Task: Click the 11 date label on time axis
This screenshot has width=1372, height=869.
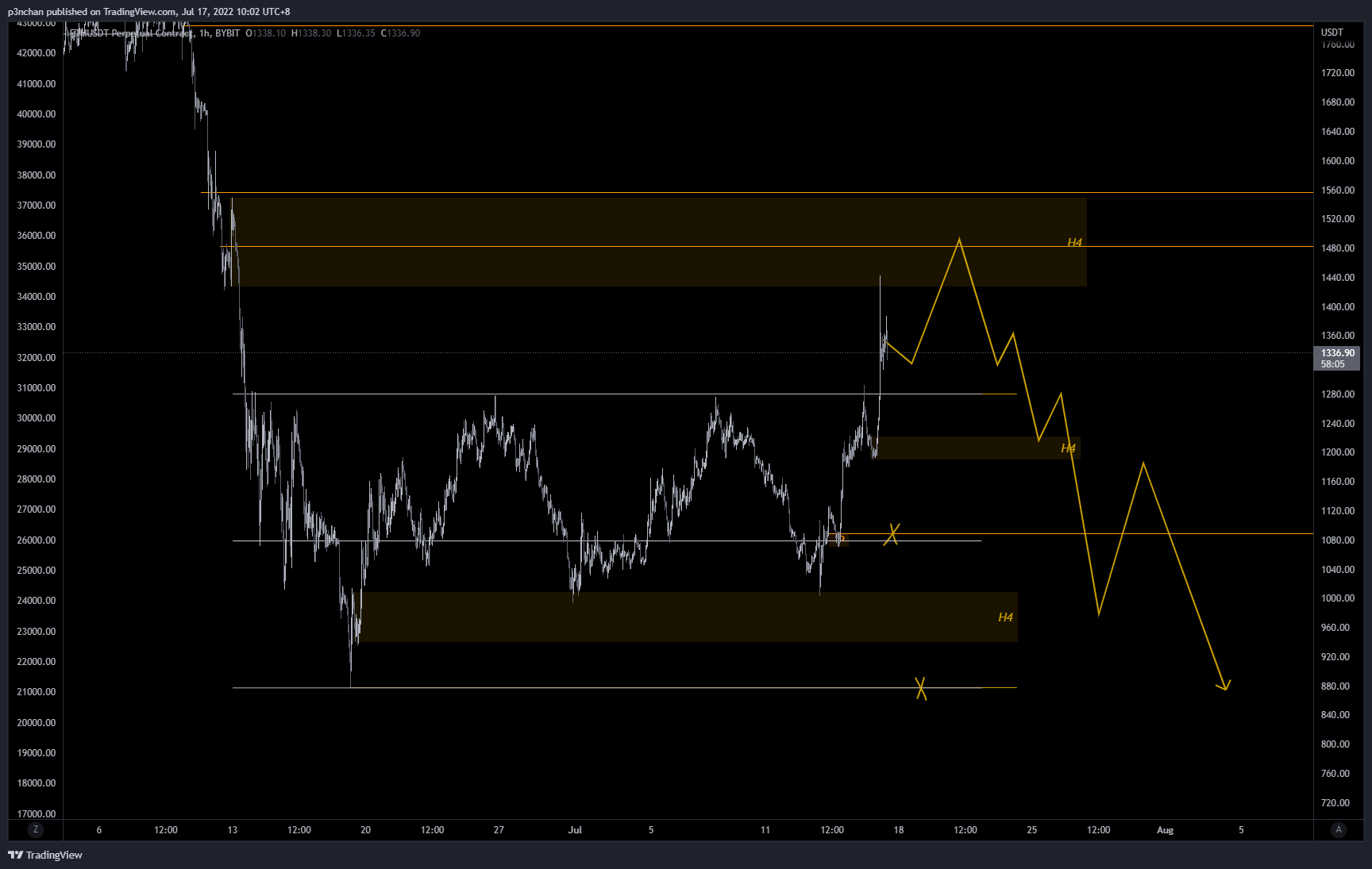Action: pyautogui.click(x=765, y=830)
